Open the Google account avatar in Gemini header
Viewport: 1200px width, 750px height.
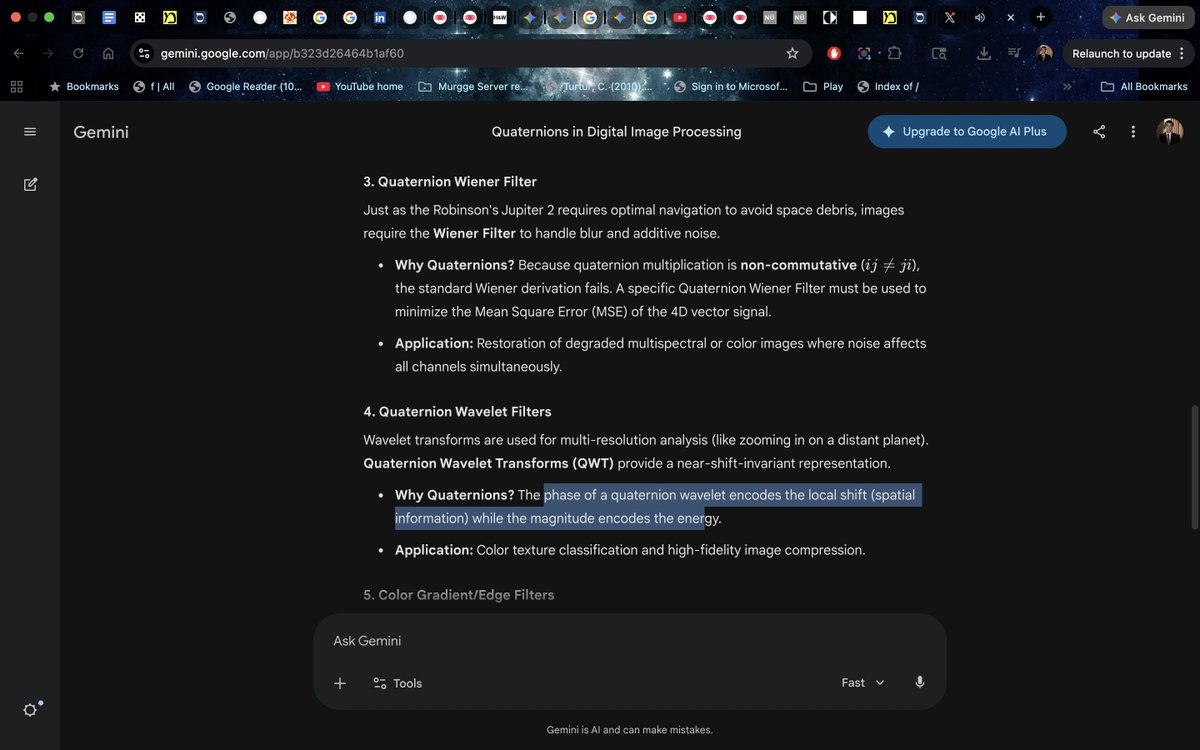pos(1169,131)
